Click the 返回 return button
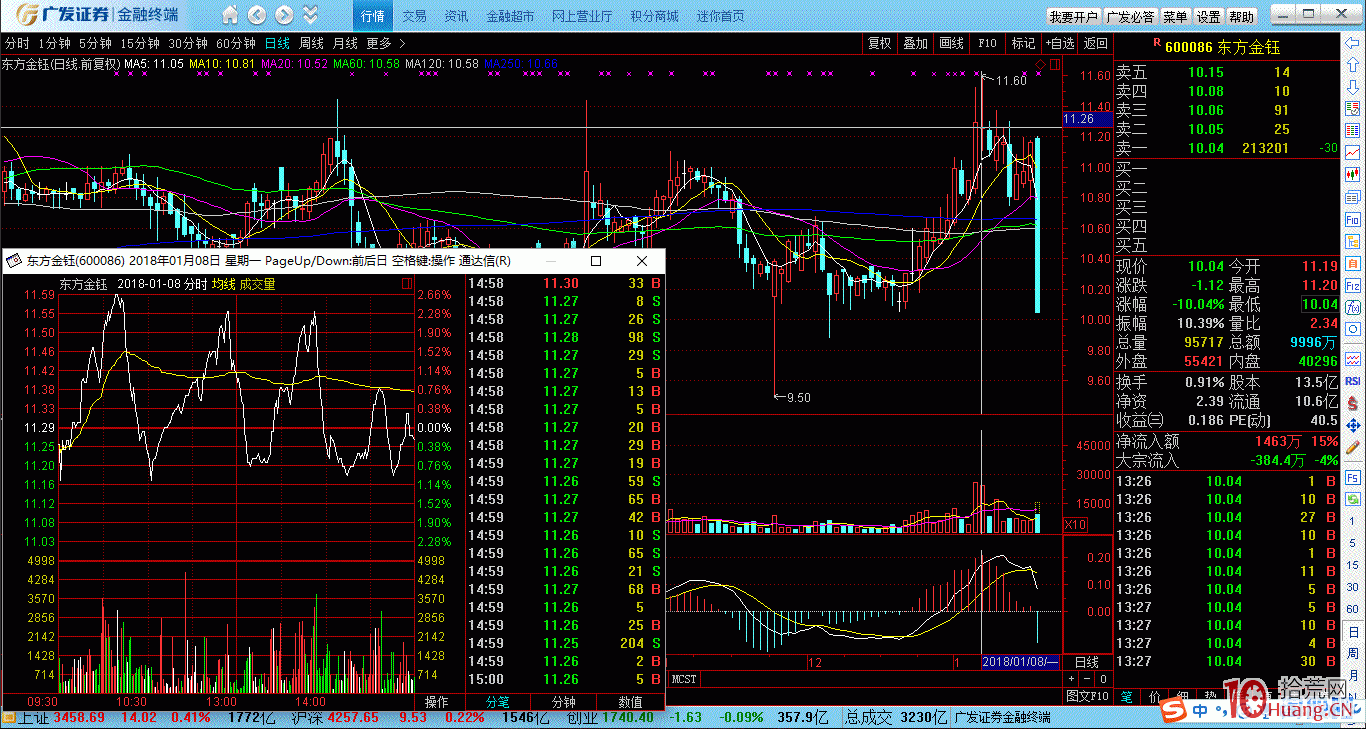Image resolution: width=1366 pixels, height=729 pixels. (x=1096, y=43)
